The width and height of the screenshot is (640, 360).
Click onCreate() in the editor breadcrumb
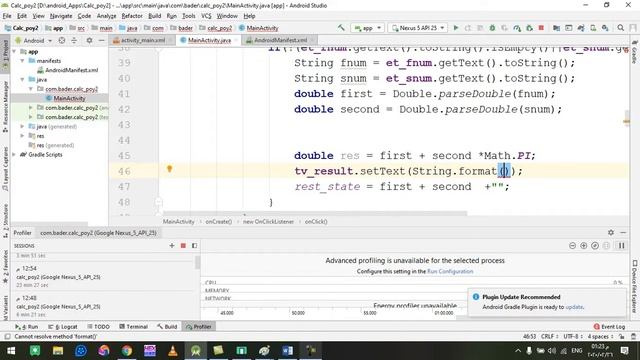click(218, 222)
